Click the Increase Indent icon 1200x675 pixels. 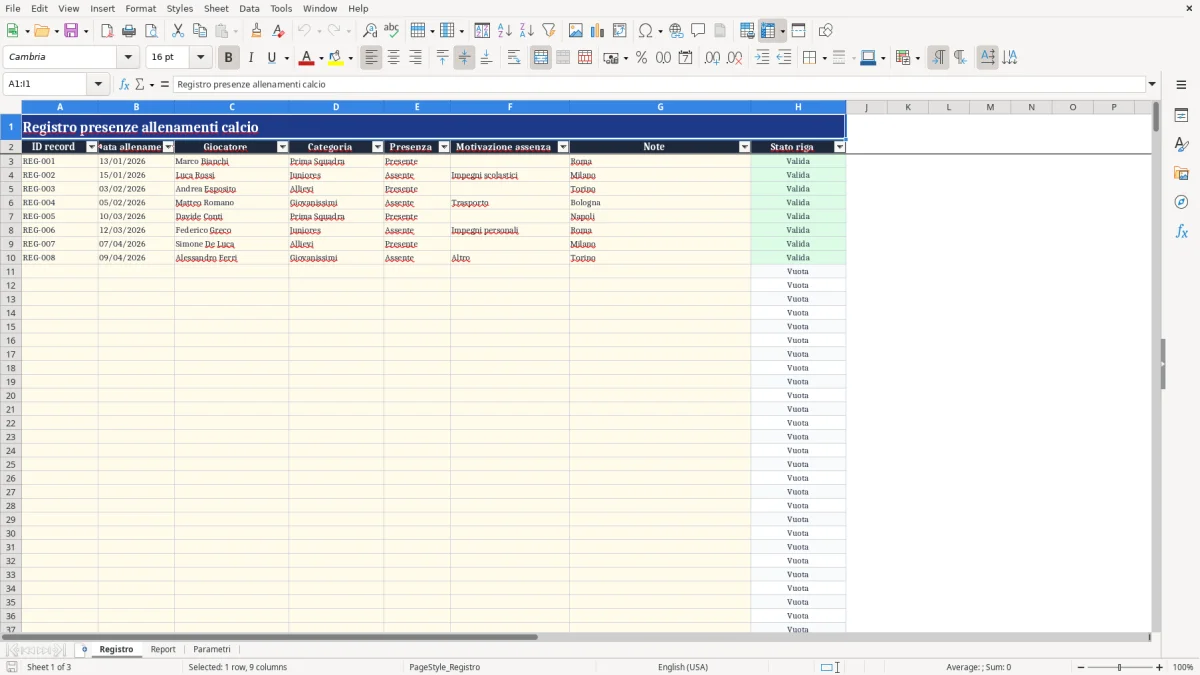pyautogui.click(x=762, y=58)
